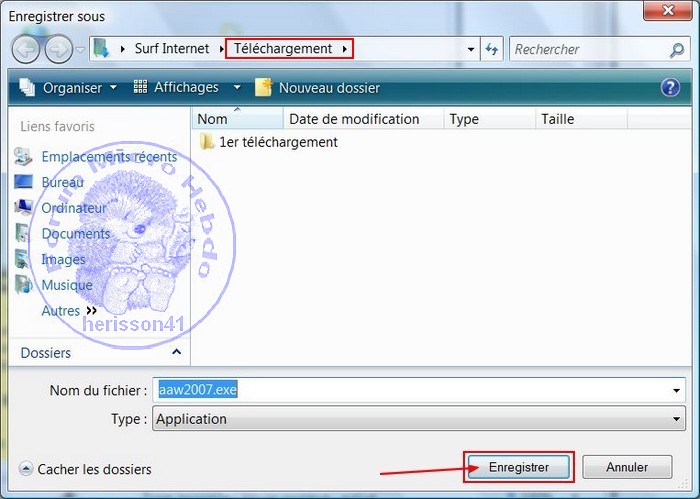Click the Documents folder icon

(x=22, y=233)
